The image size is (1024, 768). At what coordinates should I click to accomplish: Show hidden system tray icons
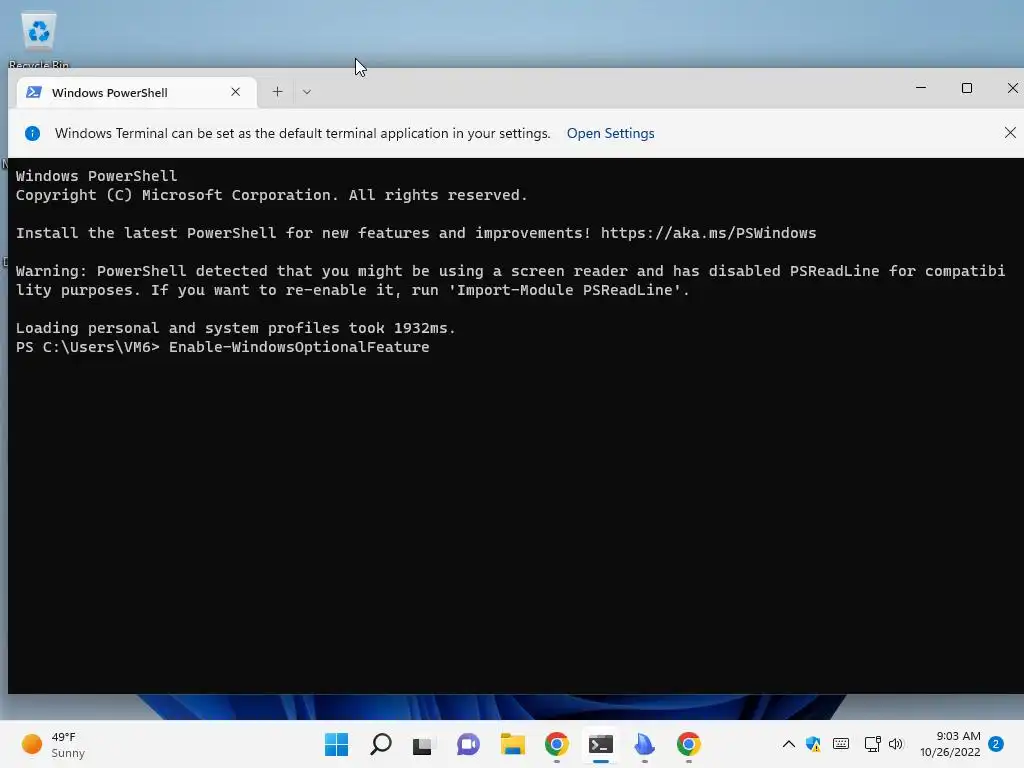(788, 744)
